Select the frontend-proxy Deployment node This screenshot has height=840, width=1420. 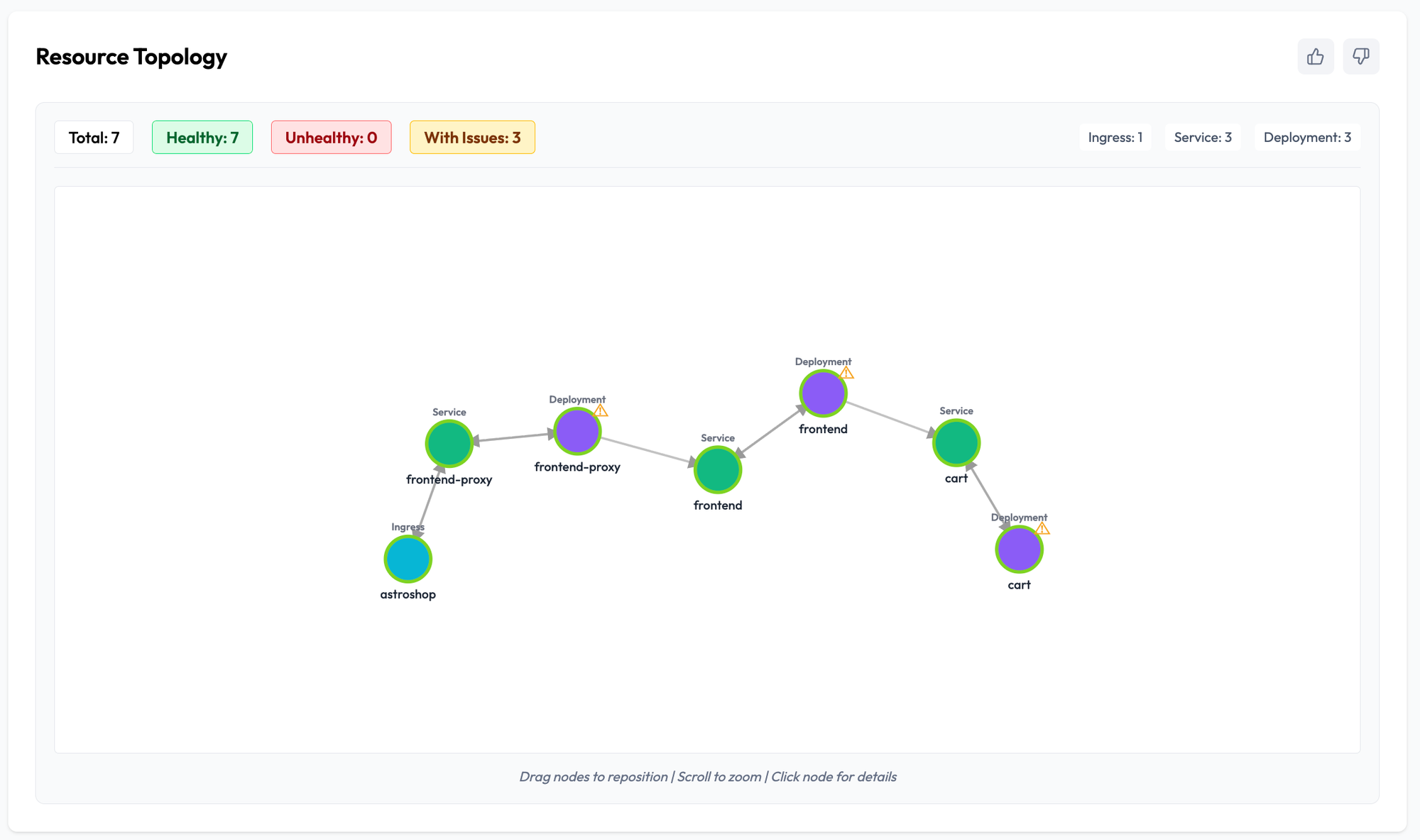pos(577,431)
